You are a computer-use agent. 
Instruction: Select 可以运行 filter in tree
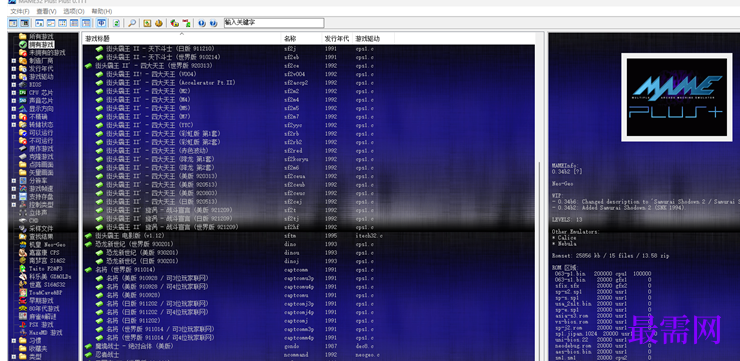41,133
